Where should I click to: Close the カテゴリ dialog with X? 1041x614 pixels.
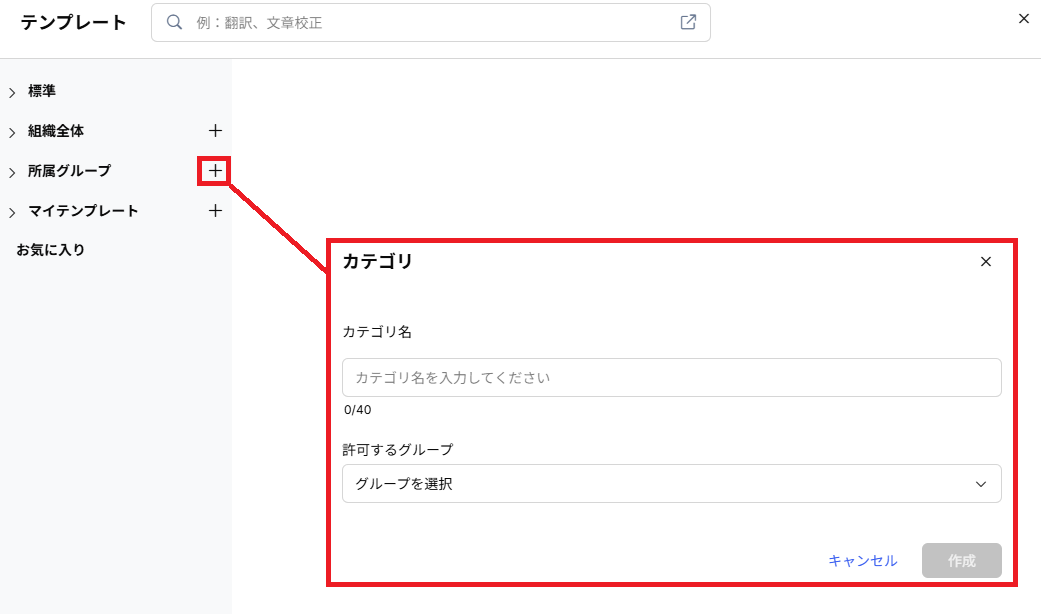[986, 262]
